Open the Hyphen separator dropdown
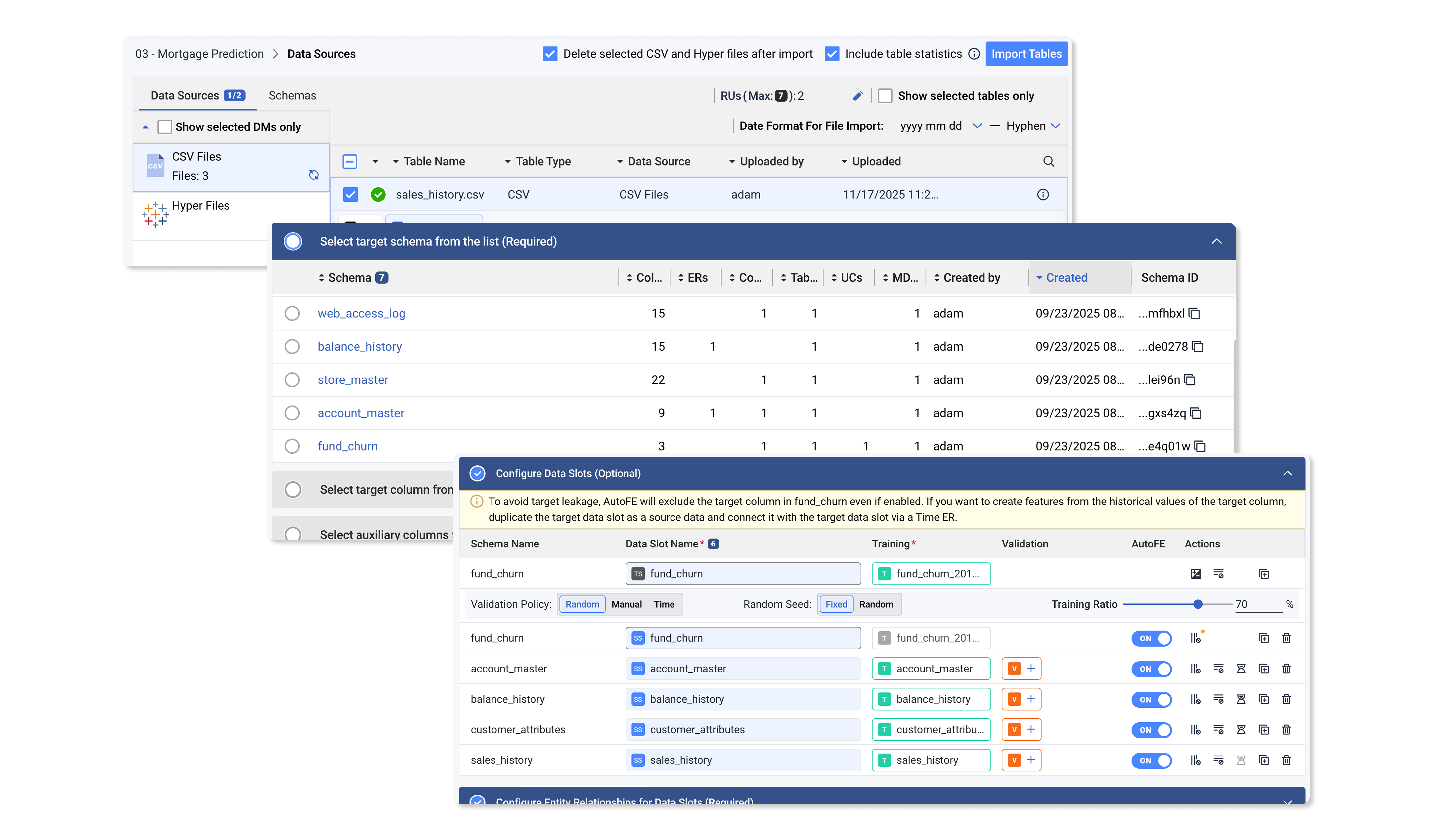The height and width of the screenshot is (840, 1432). tap(1033, 126)
